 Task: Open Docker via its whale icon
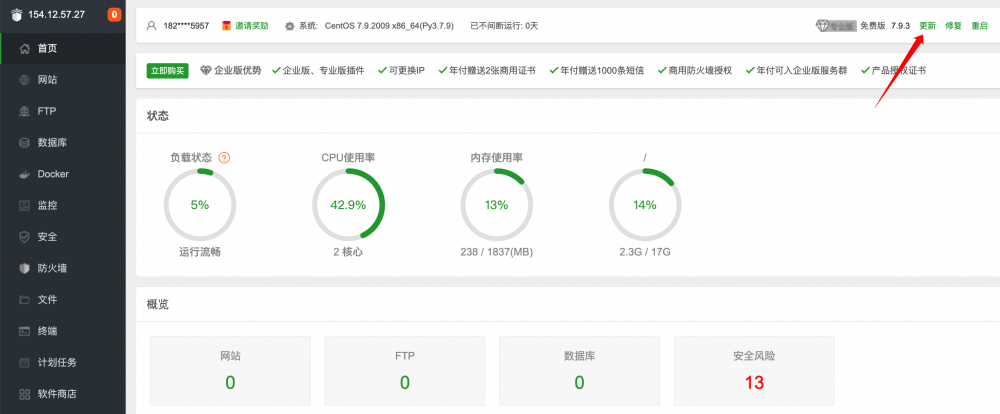(25, 174)
